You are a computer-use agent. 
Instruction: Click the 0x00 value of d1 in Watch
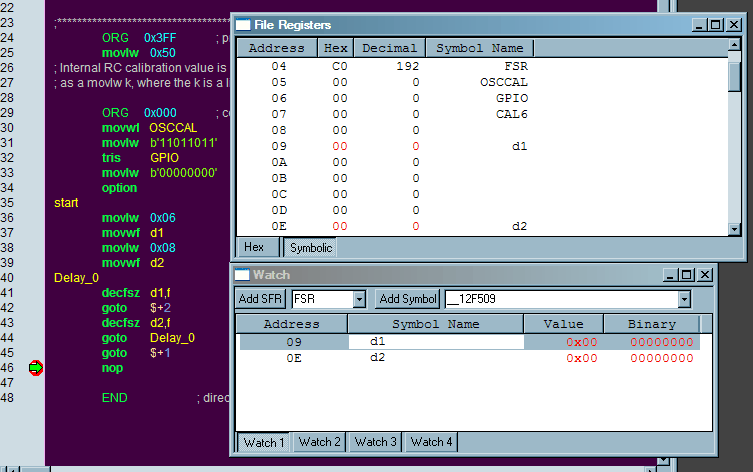click(582, 342)
